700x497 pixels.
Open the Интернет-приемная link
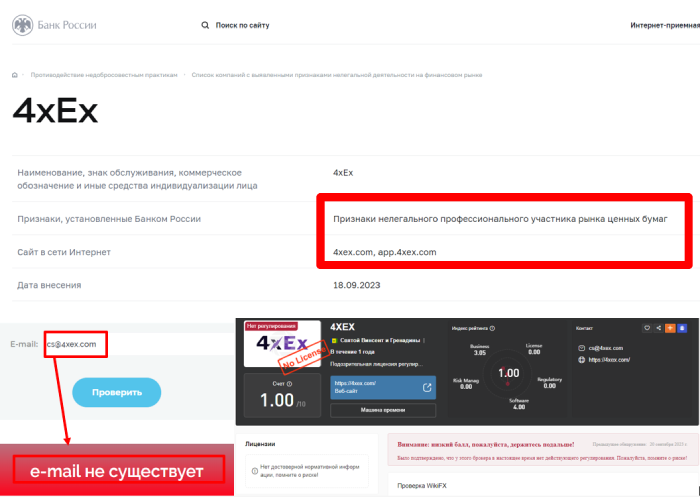pos(665,25)
